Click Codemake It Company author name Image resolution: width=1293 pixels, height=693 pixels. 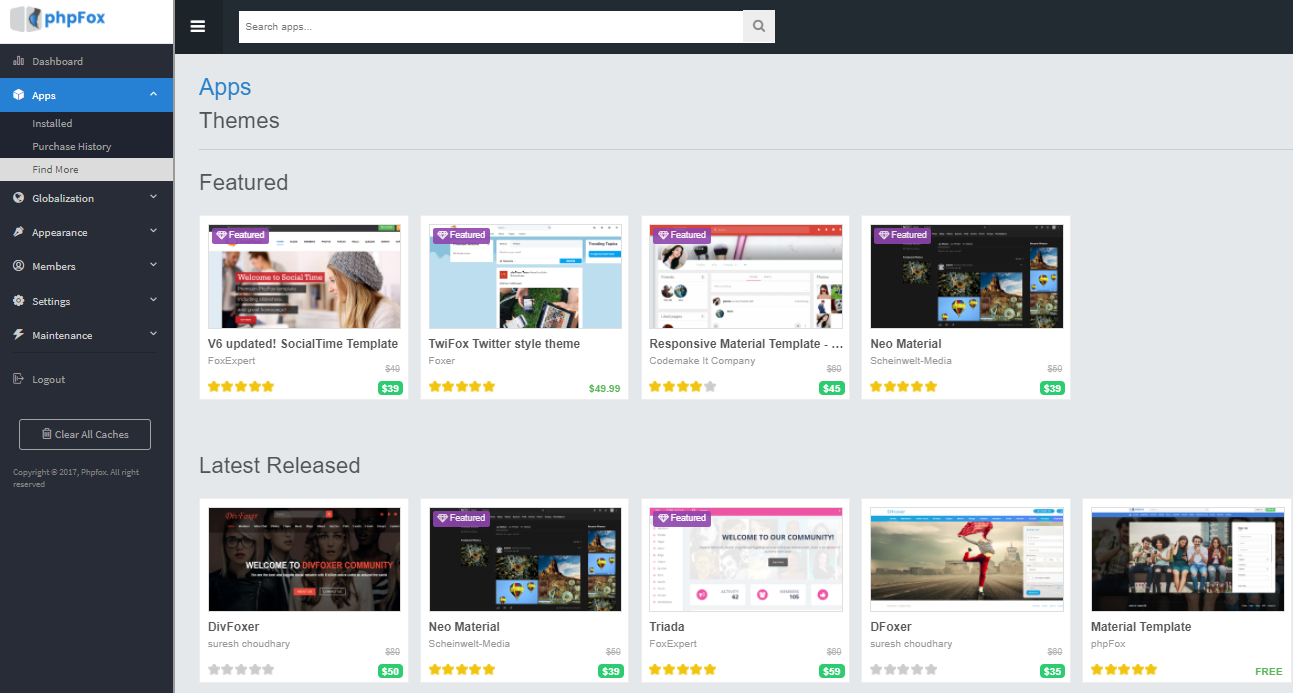click(x=702, y=361)
